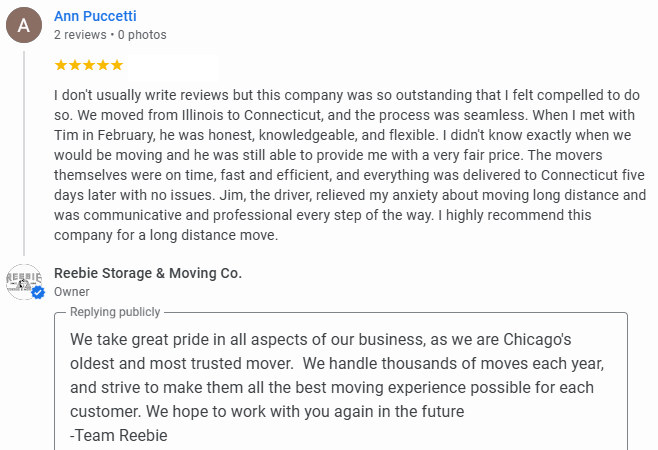Click the Reebie company logo thumbnail
Image resolution: width=658 pixels, height=450 pixels.
24,281
